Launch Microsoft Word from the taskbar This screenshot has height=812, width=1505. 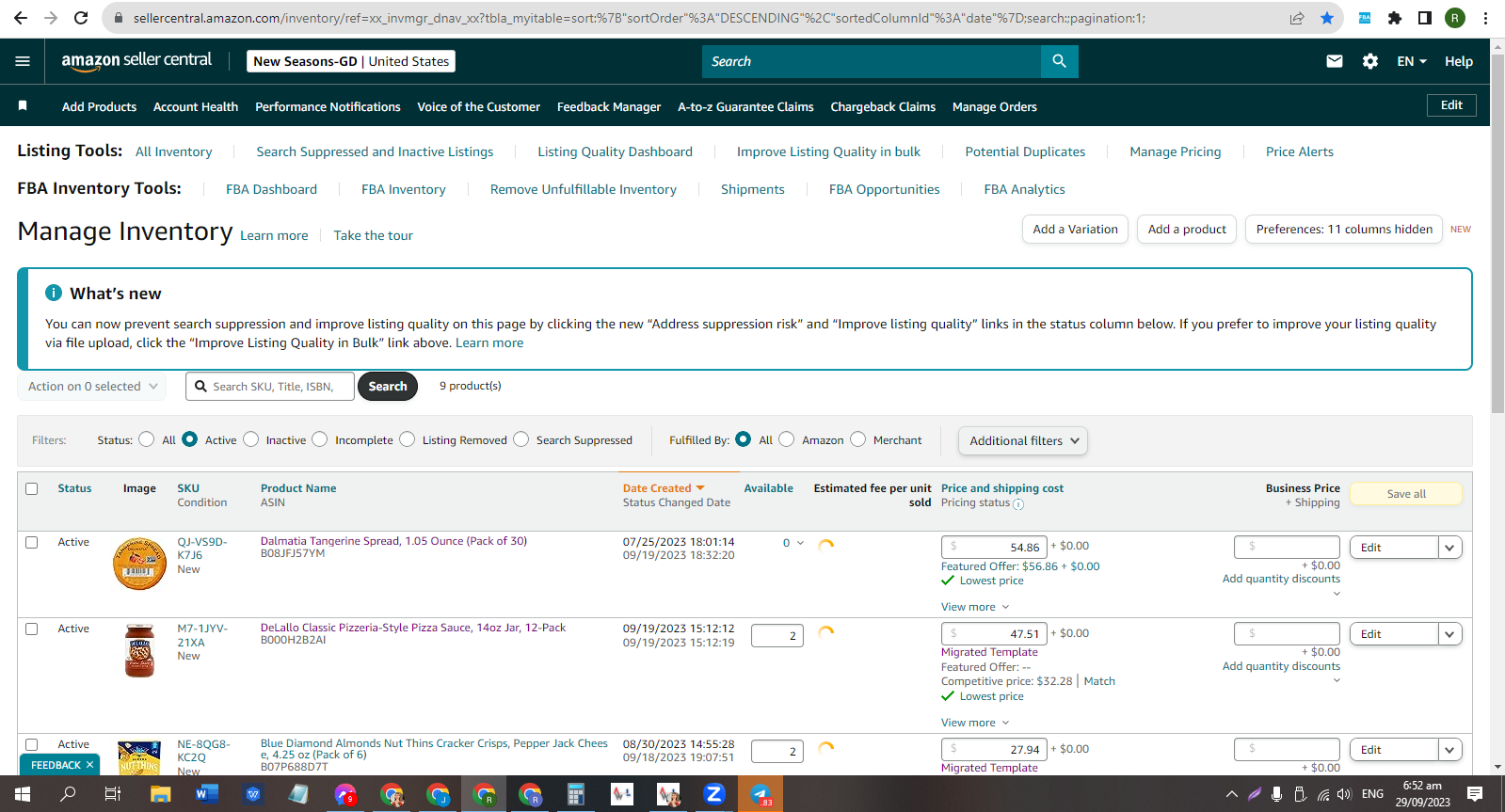point(206,794)
